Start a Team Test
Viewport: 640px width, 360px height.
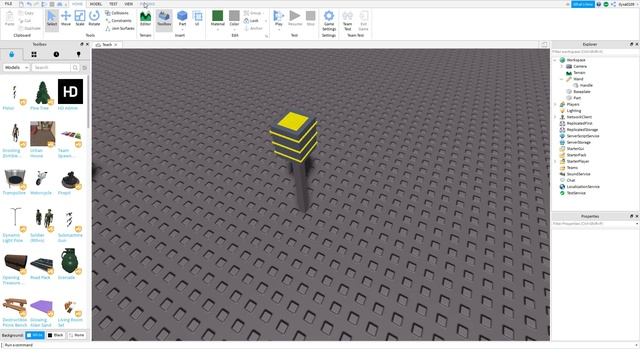point(347,20)
